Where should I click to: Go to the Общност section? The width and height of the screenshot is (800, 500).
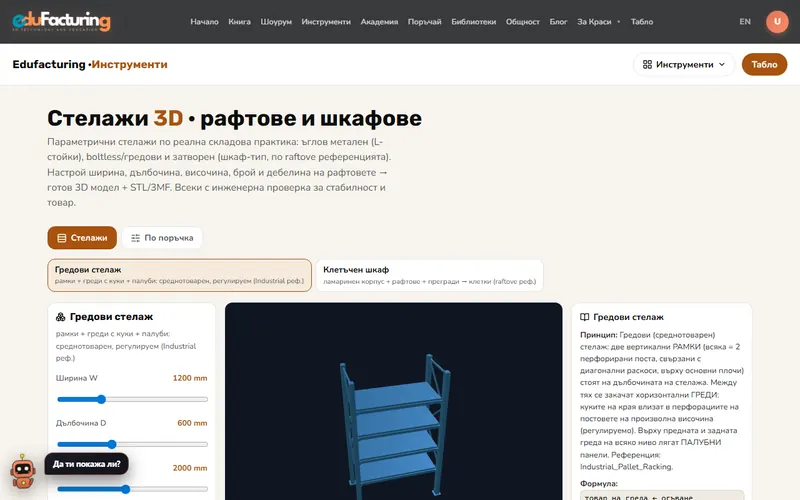click(x=522, y=21)
